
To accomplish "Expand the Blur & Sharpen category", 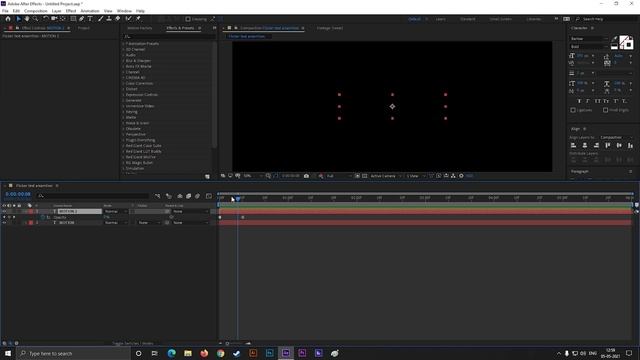I will (x=123, y=61).
